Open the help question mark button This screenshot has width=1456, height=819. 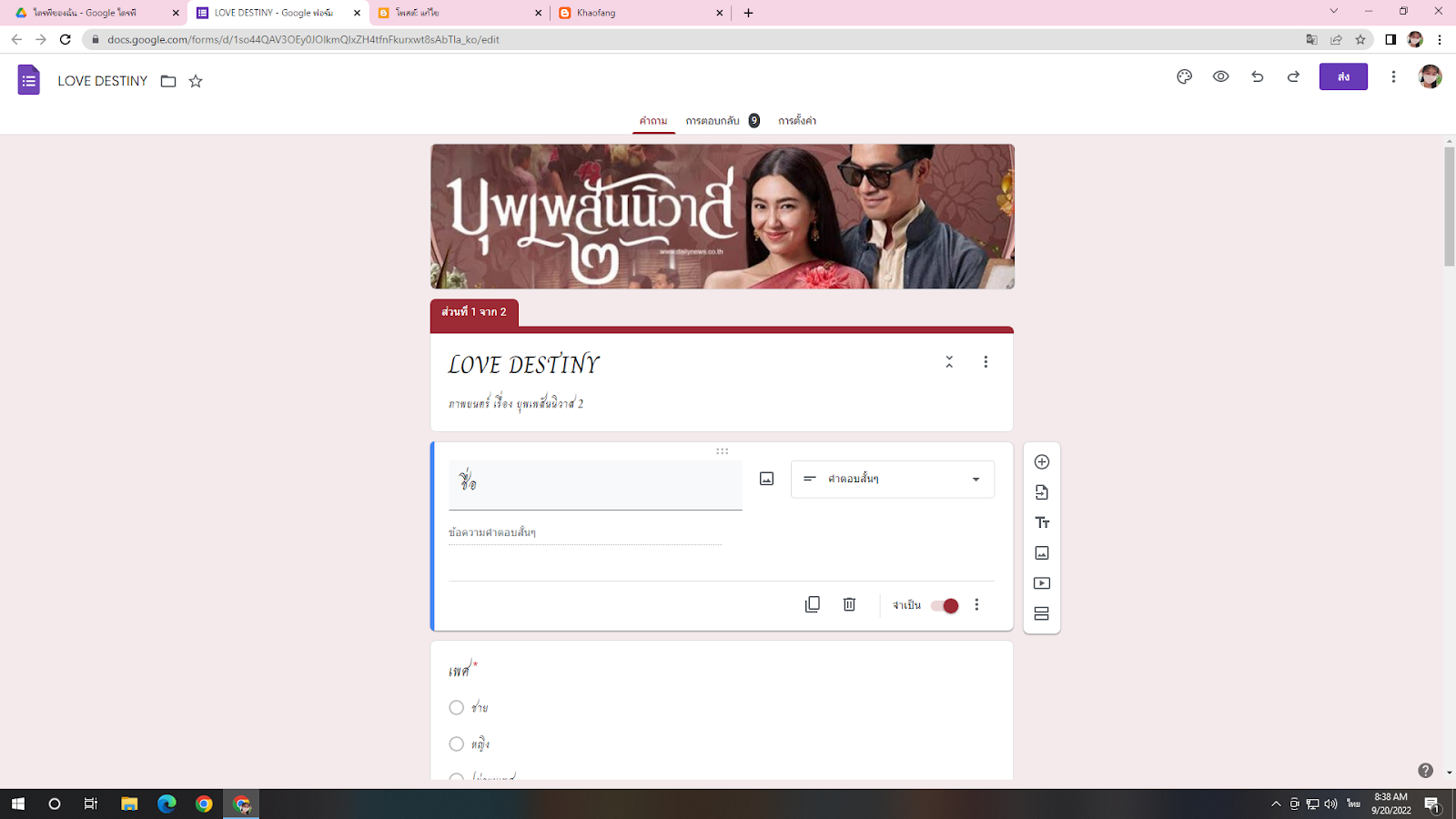pos(1425,771)
